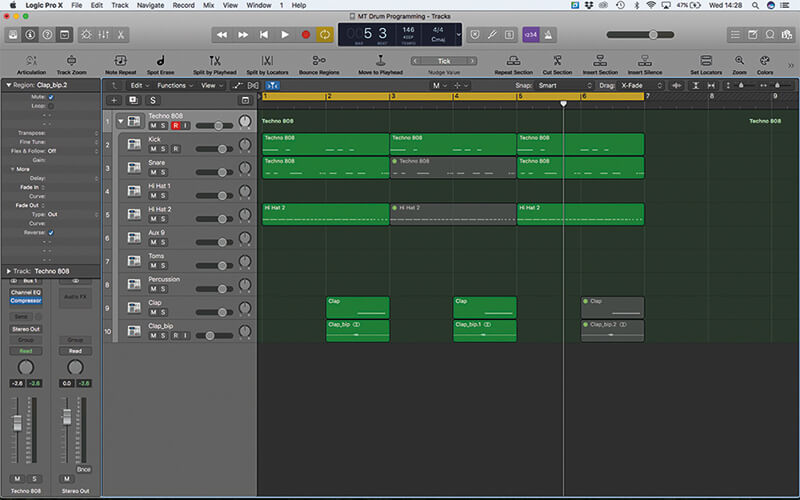Click Cut Section icon
This screenshot has height=500, width=800.
click(x=557, y=61)
